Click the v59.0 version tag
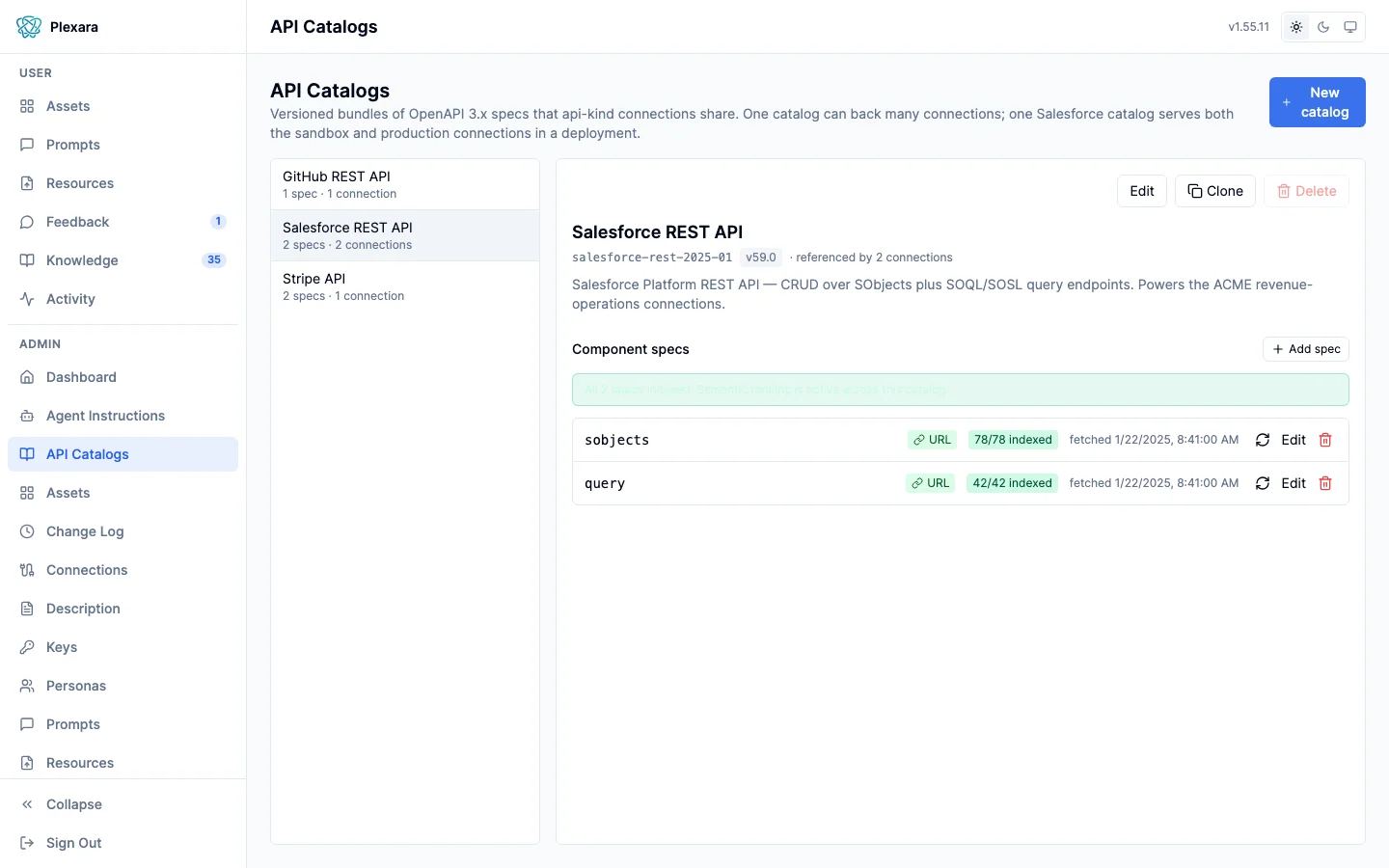The image size is (1389, 868). click(761, 258)
